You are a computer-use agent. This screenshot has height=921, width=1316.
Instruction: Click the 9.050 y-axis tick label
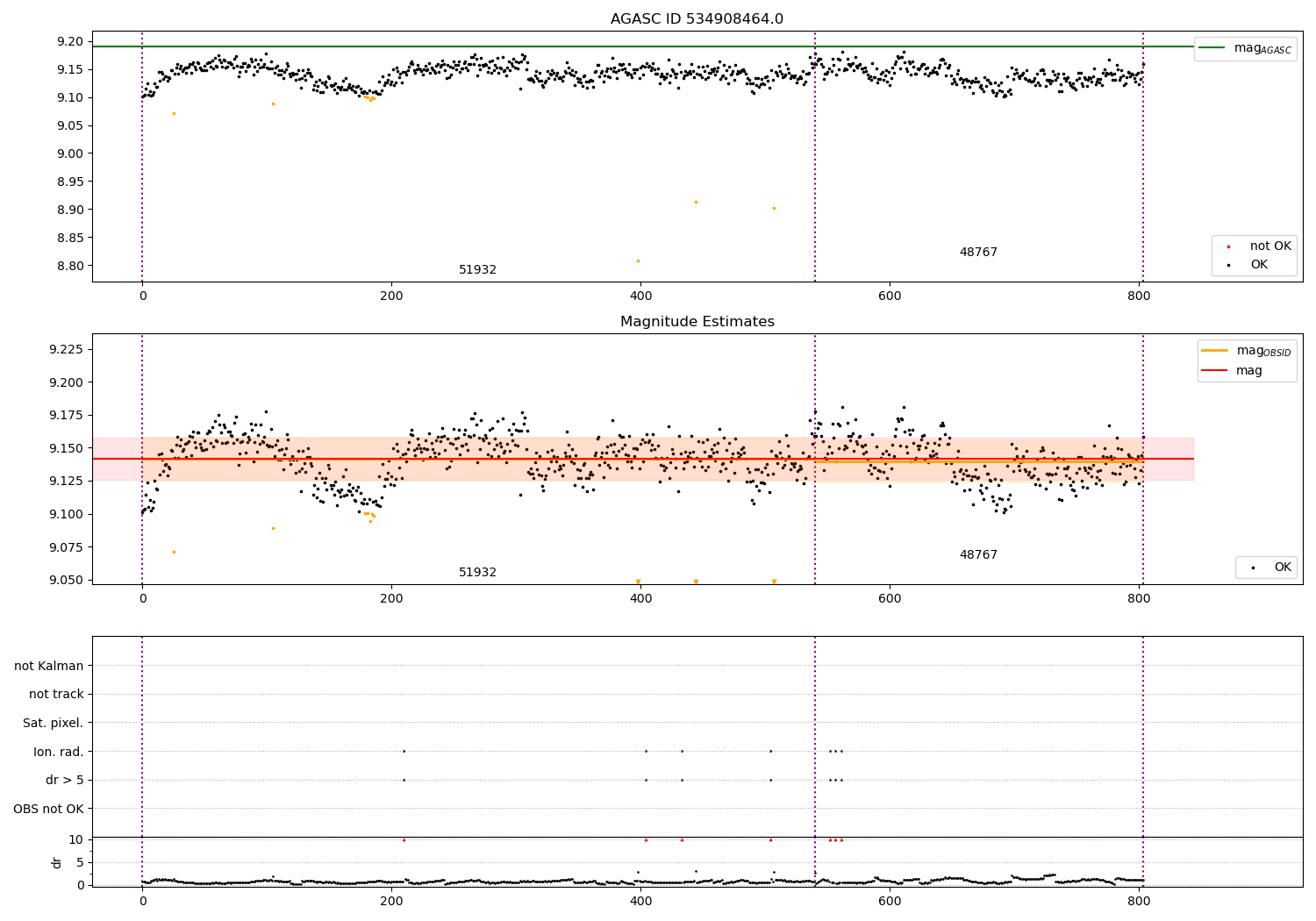(66, 580)
